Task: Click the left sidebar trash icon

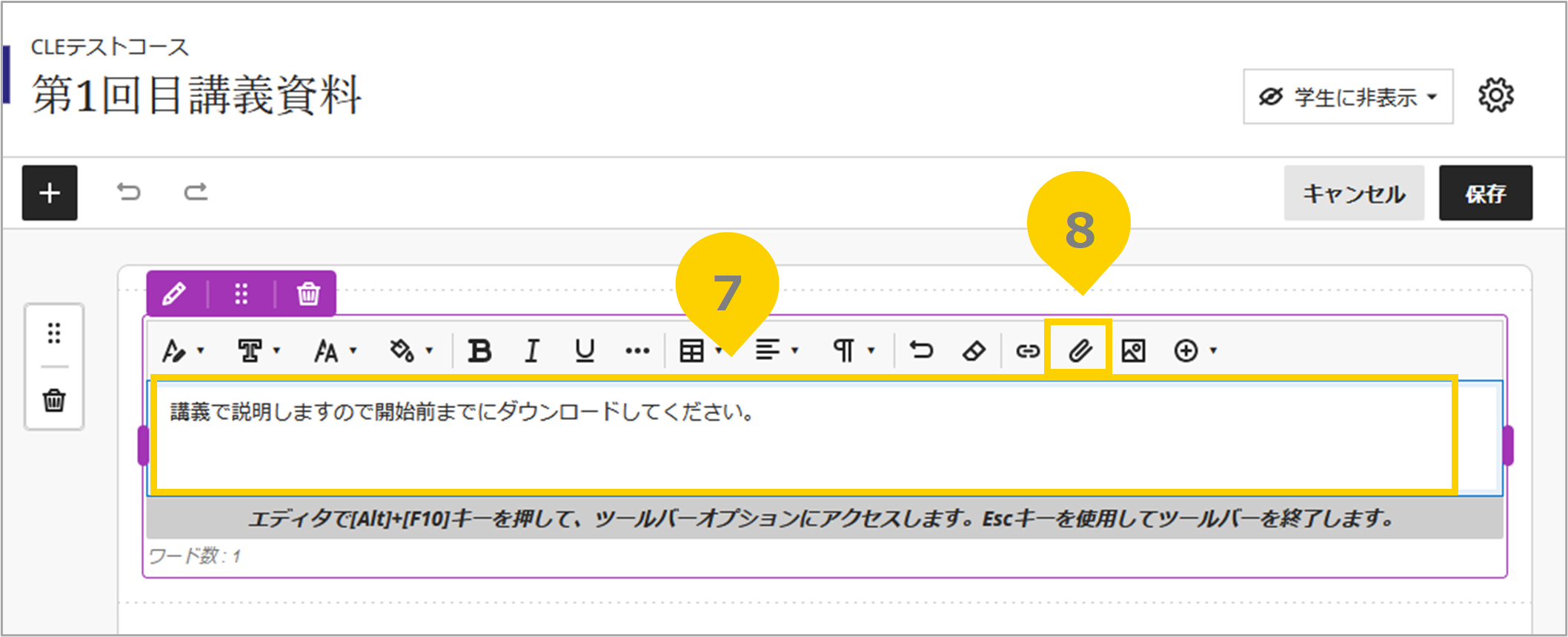Action: (x=54, y=401)
